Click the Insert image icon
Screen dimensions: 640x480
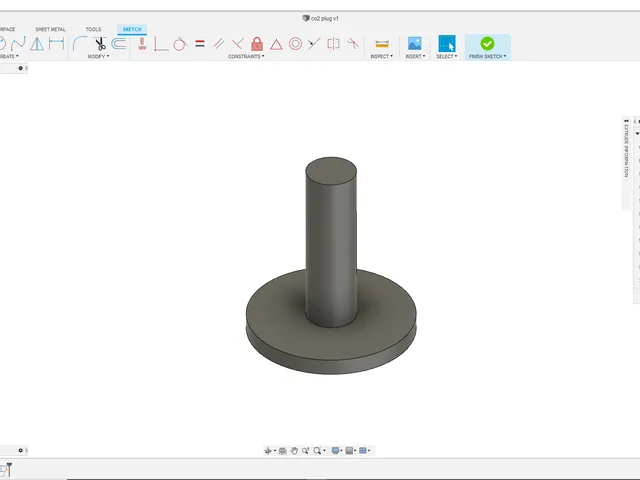point(415,44)
